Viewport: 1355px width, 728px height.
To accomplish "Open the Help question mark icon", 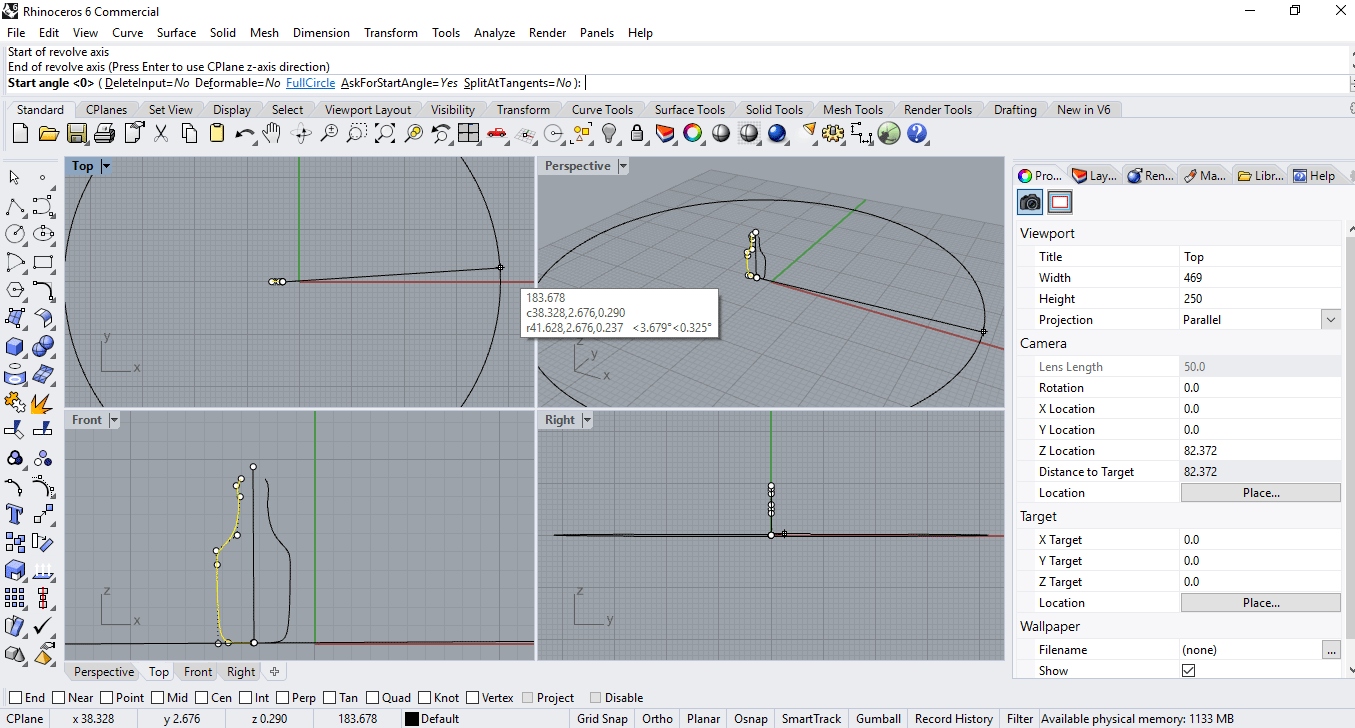I will tap(917, 133).
